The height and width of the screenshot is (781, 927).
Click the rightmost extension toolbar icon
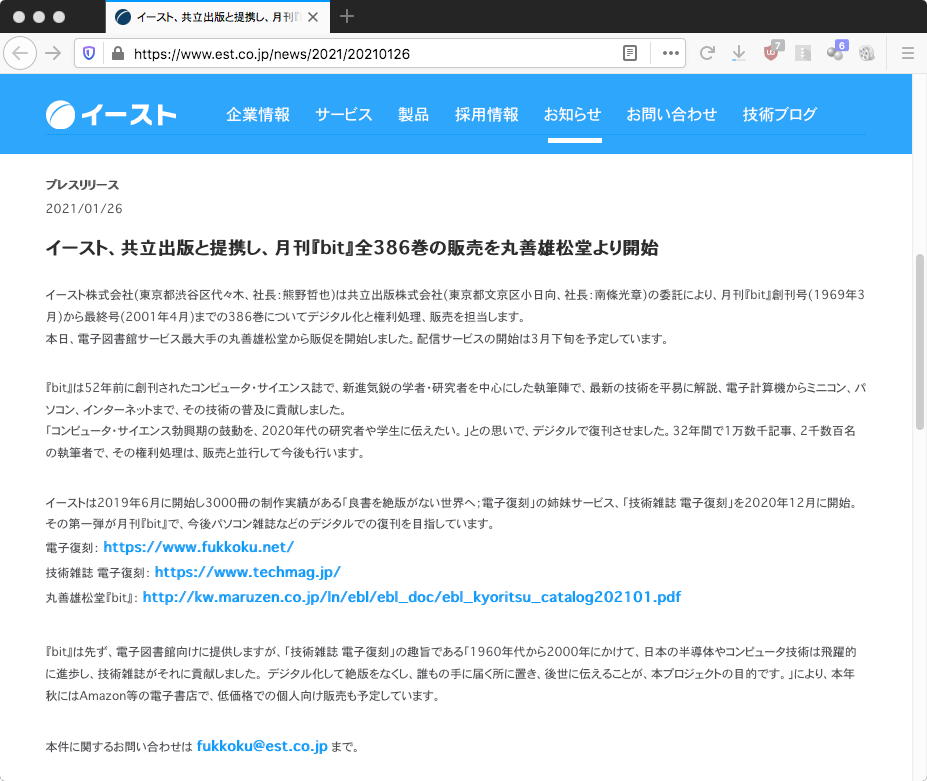coord(867,53)
